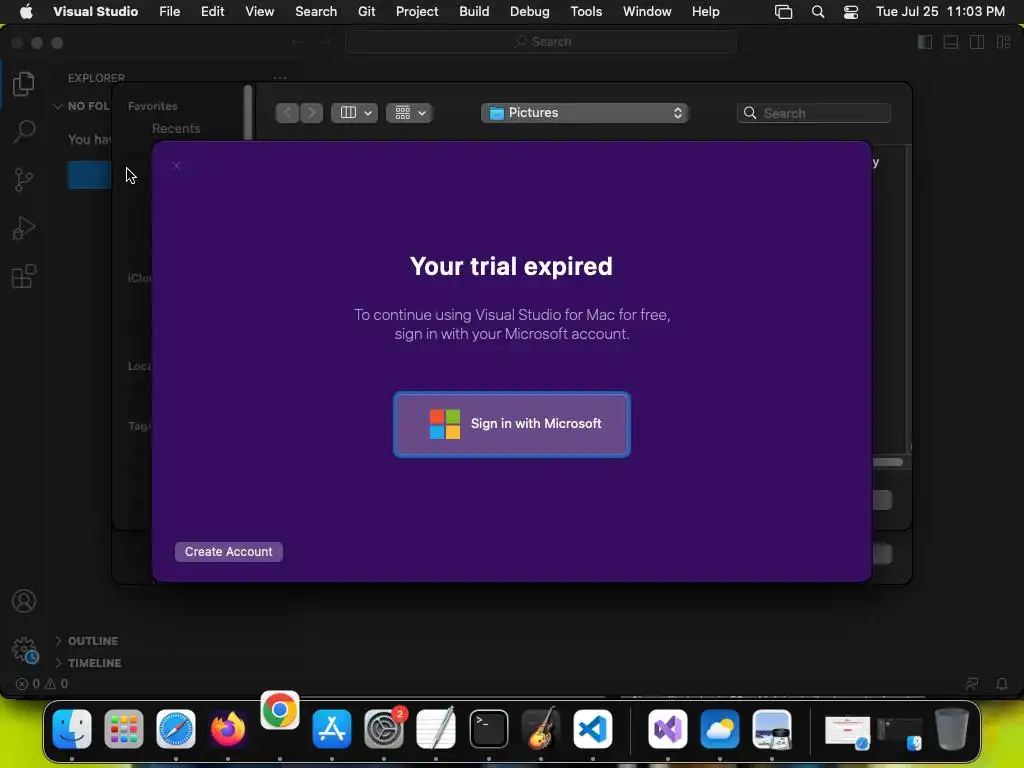Click the file dialog Search field
Image resolution: width=1024 pixels, height=768 pixels.
pyautogui.click(x=814, y=113)
